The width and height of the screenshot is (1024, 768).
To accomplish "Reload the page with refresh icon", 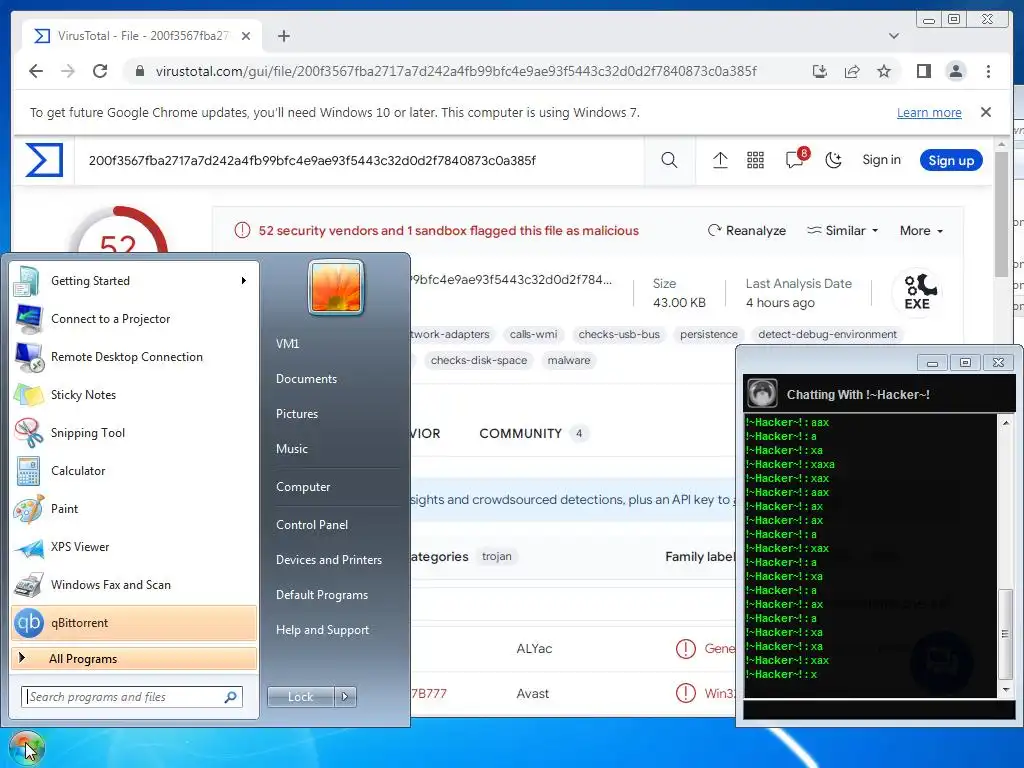I will 100,71.
